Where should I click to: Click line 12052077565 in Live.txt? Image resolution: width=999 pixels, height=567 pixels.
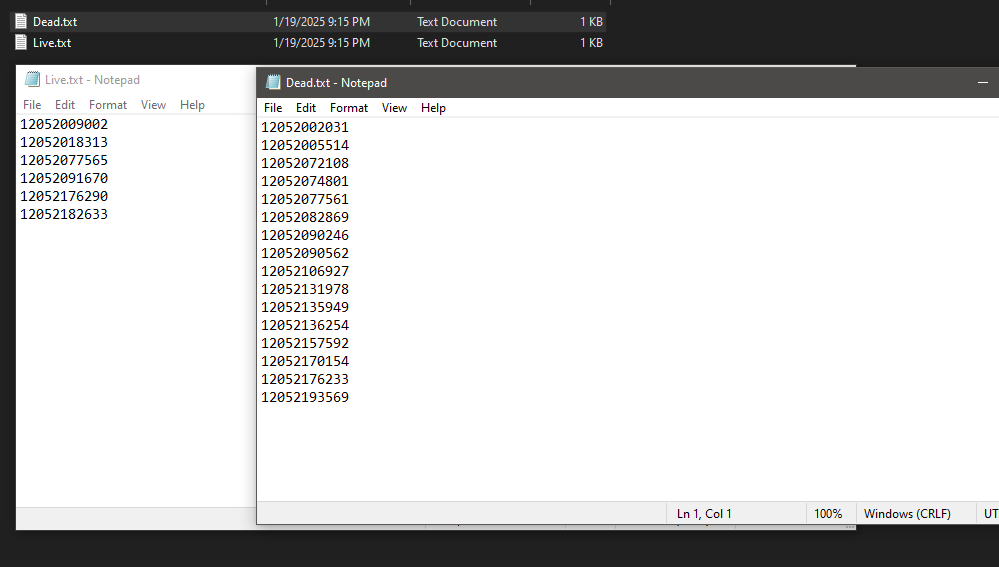[x=64, y=160]
